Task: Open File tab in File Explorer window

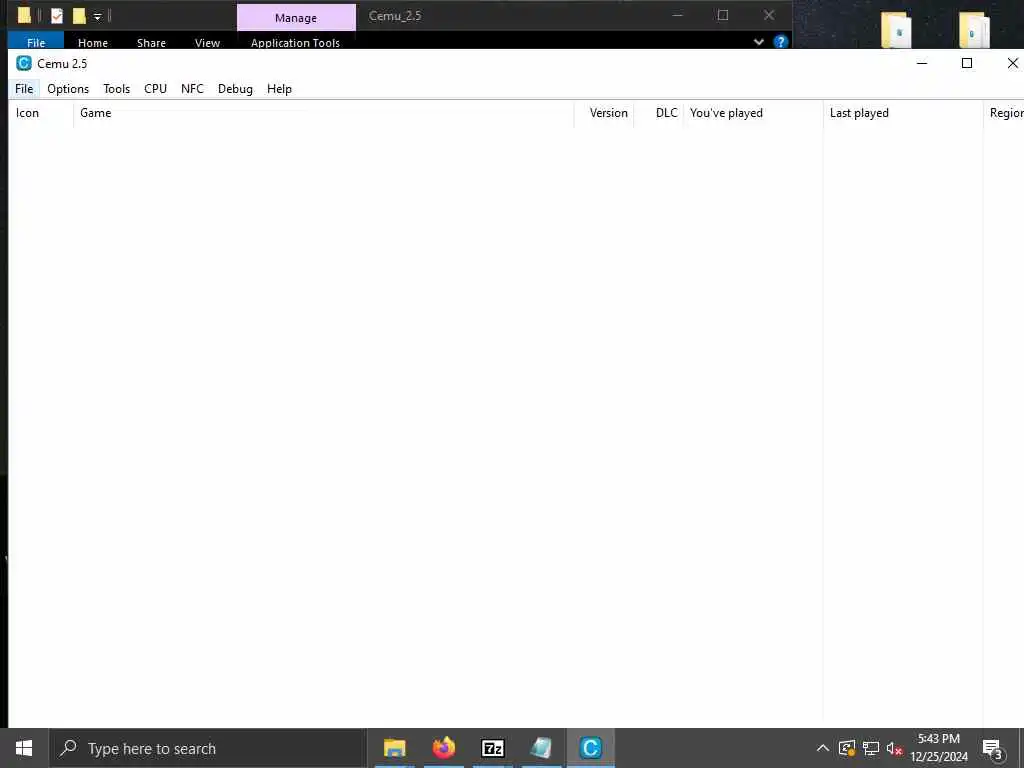Action: point(36,42)
